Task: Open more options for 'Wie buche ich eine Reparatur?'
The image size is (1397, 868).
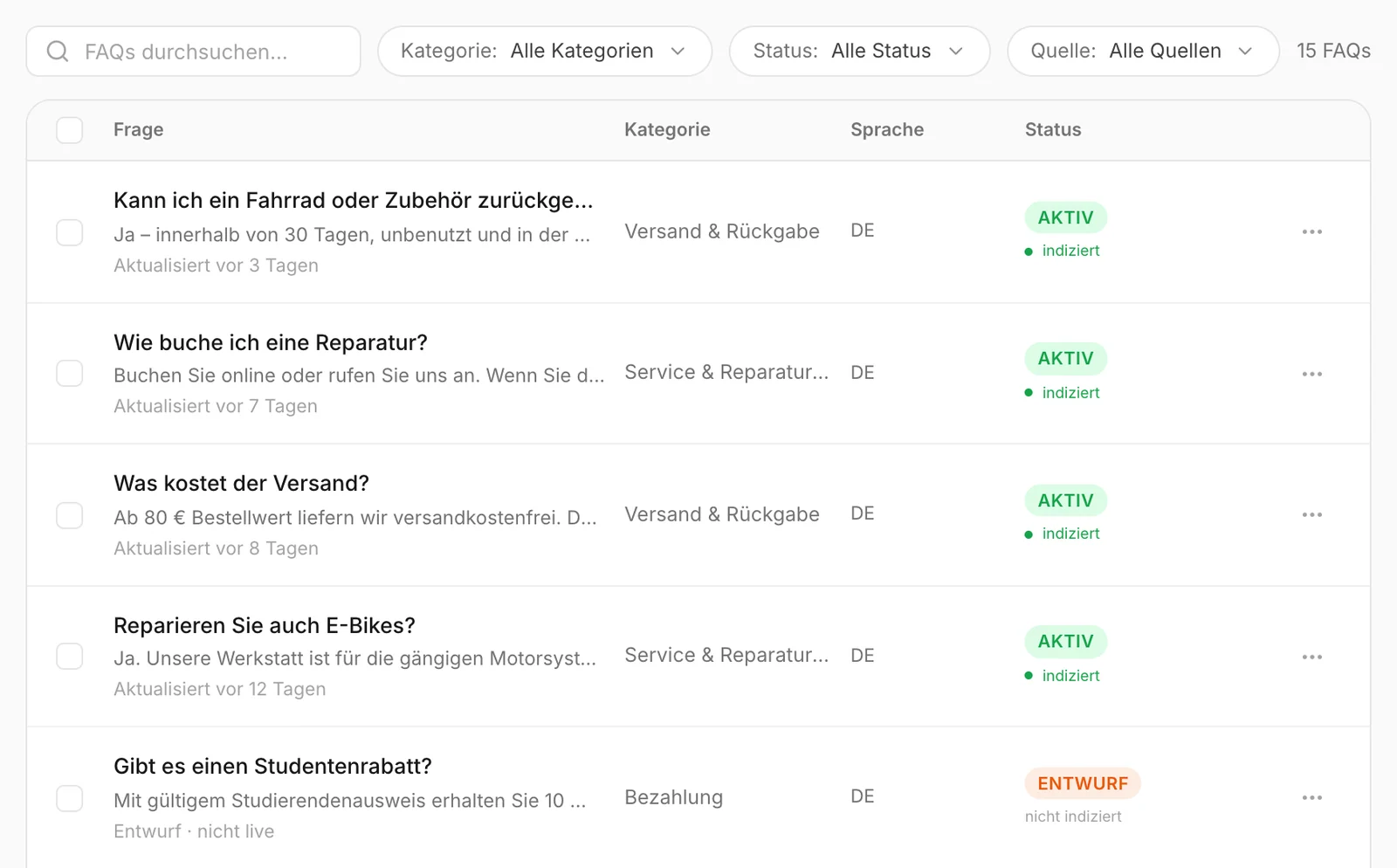Action: [1311, 374]
